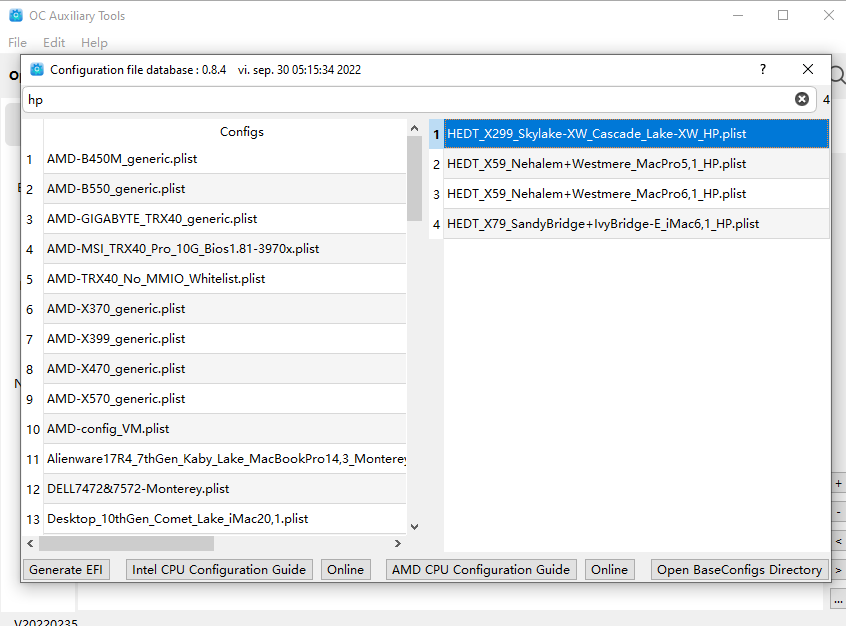Click the ellipsis button in main window

(x=838, y=600)
